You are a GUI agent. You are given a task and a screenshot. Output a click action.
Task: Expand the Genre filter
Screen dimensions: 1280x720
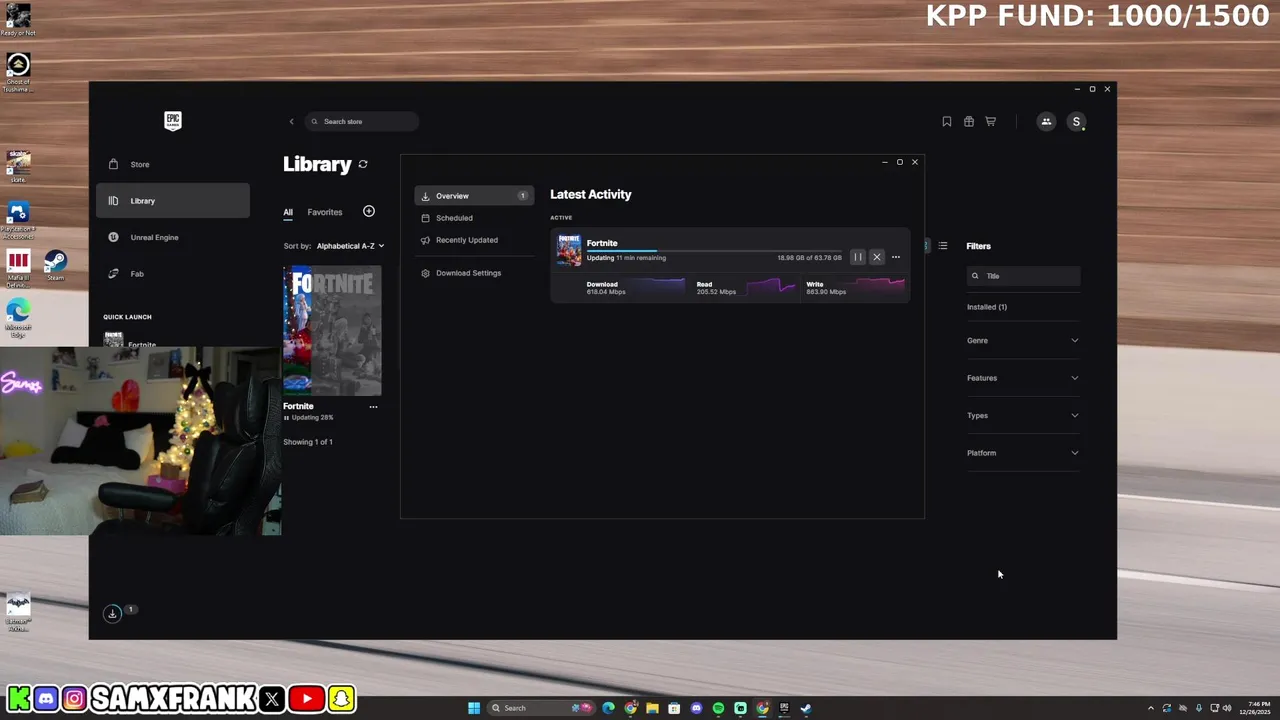pyautogui.click(x=1023, y=341)
